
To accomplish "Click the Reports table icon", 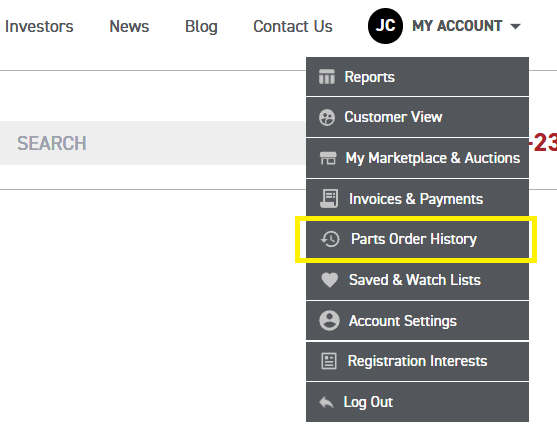I will (x=326, y=77).
